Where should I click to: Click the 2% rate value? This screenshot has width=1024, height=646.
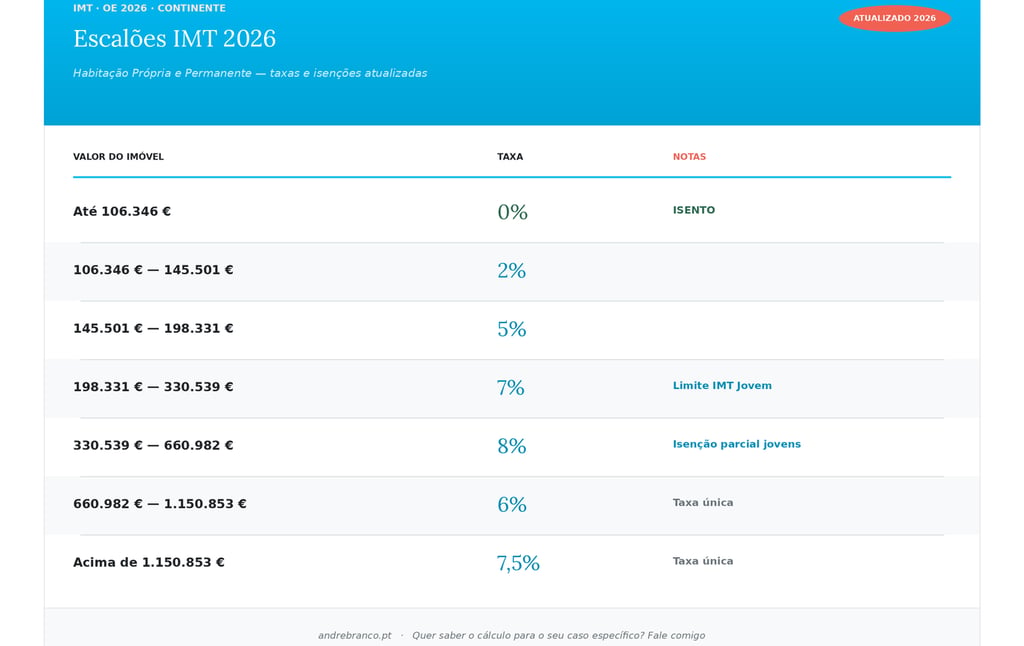(511, 270)
